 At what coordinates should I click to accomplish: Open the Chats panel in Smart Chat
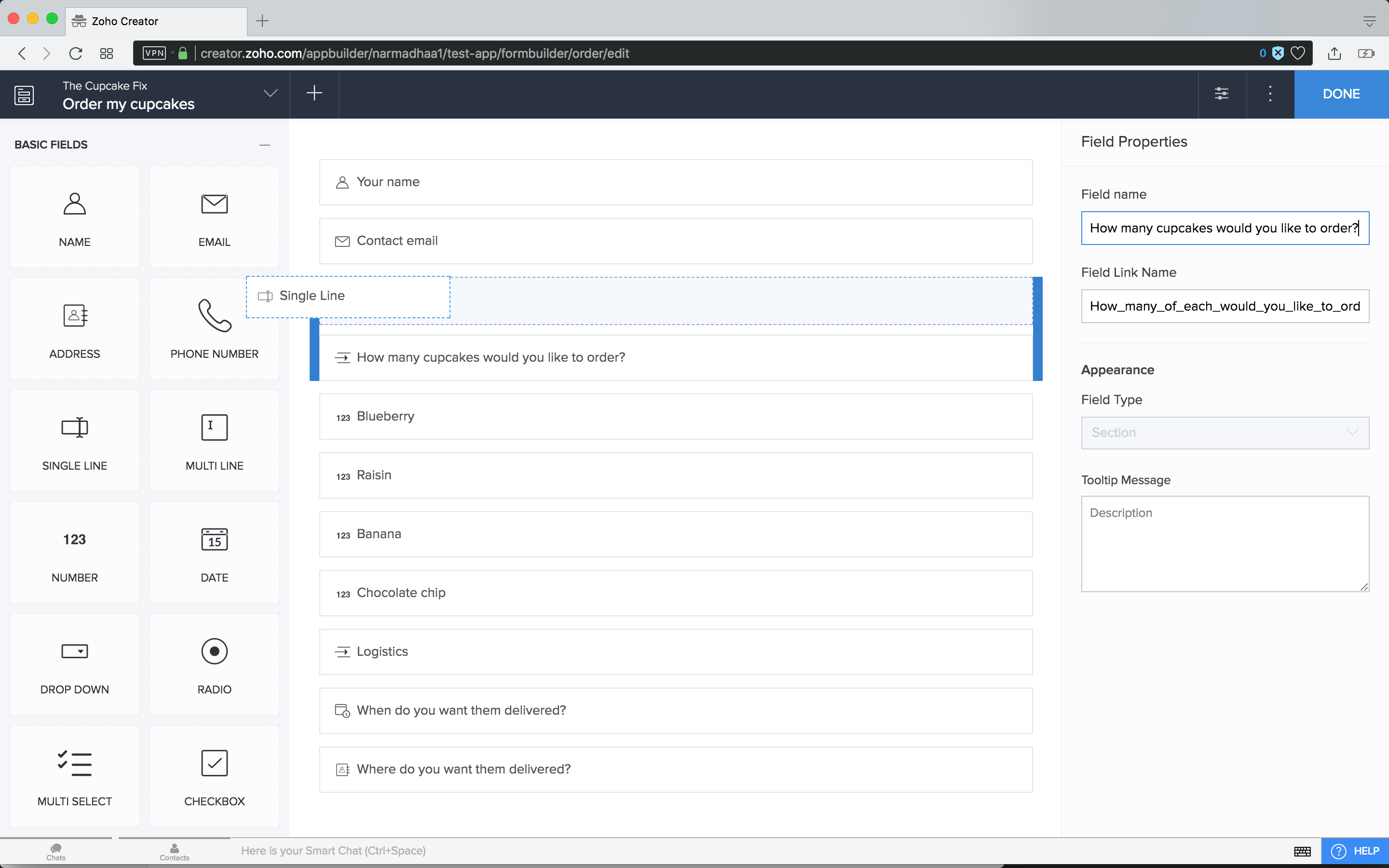tap(55, 852)
